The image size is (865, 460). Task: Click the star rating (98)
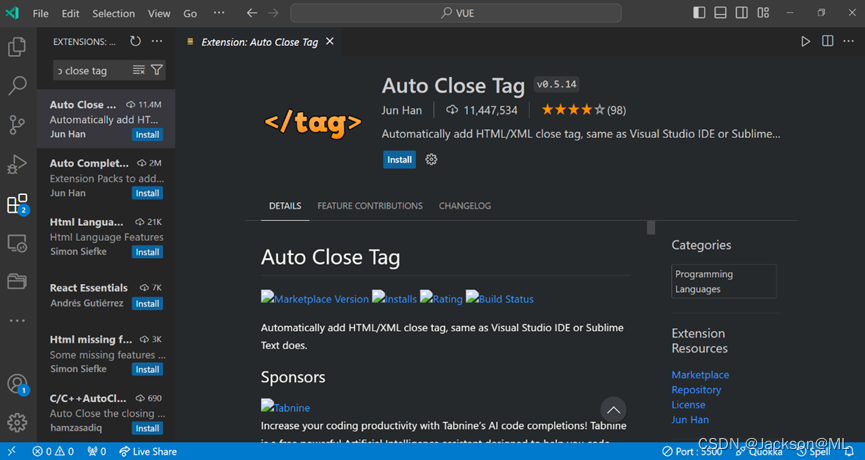tap(584, 110)
